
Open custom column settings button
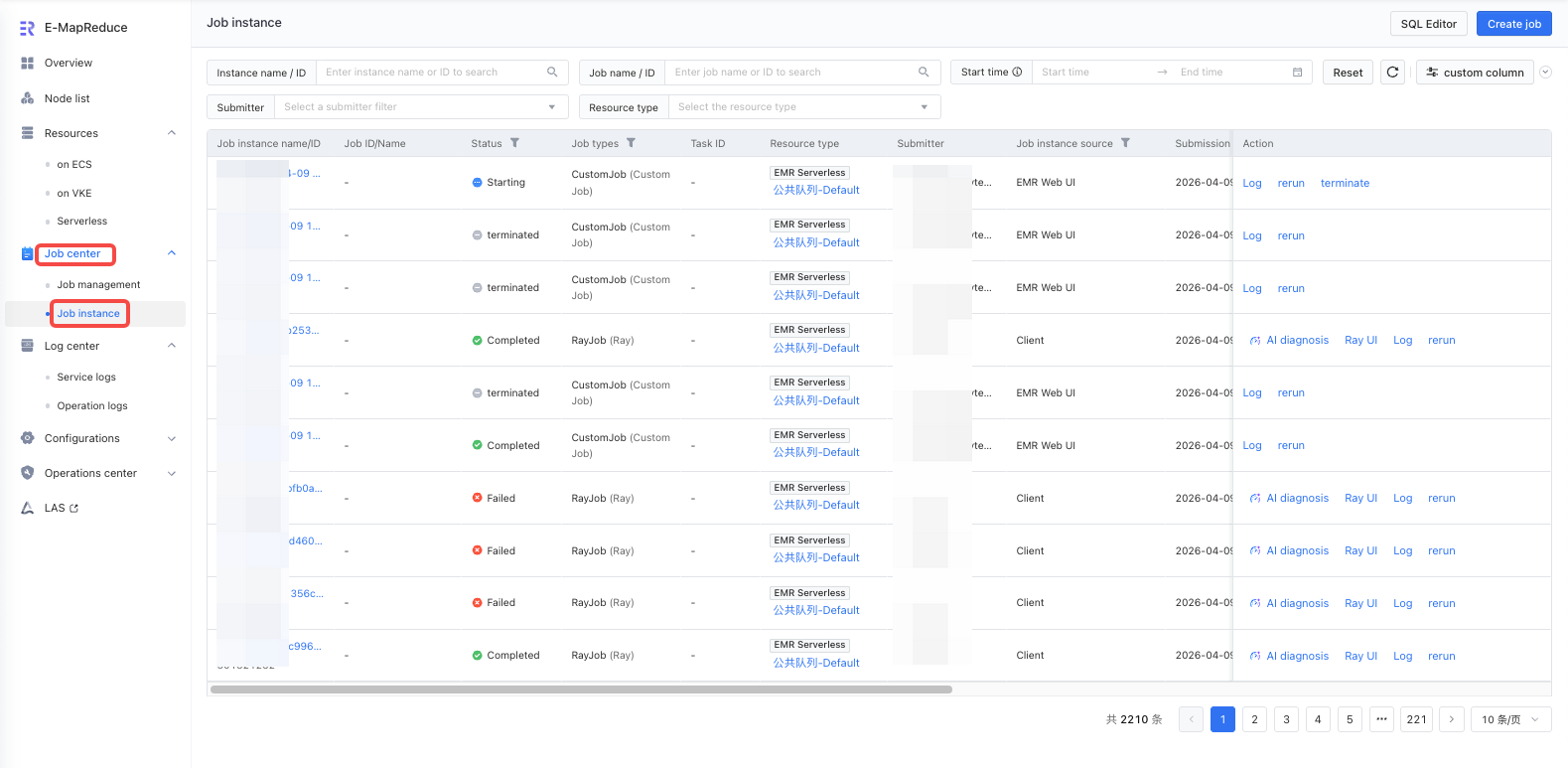[1475, 73]
